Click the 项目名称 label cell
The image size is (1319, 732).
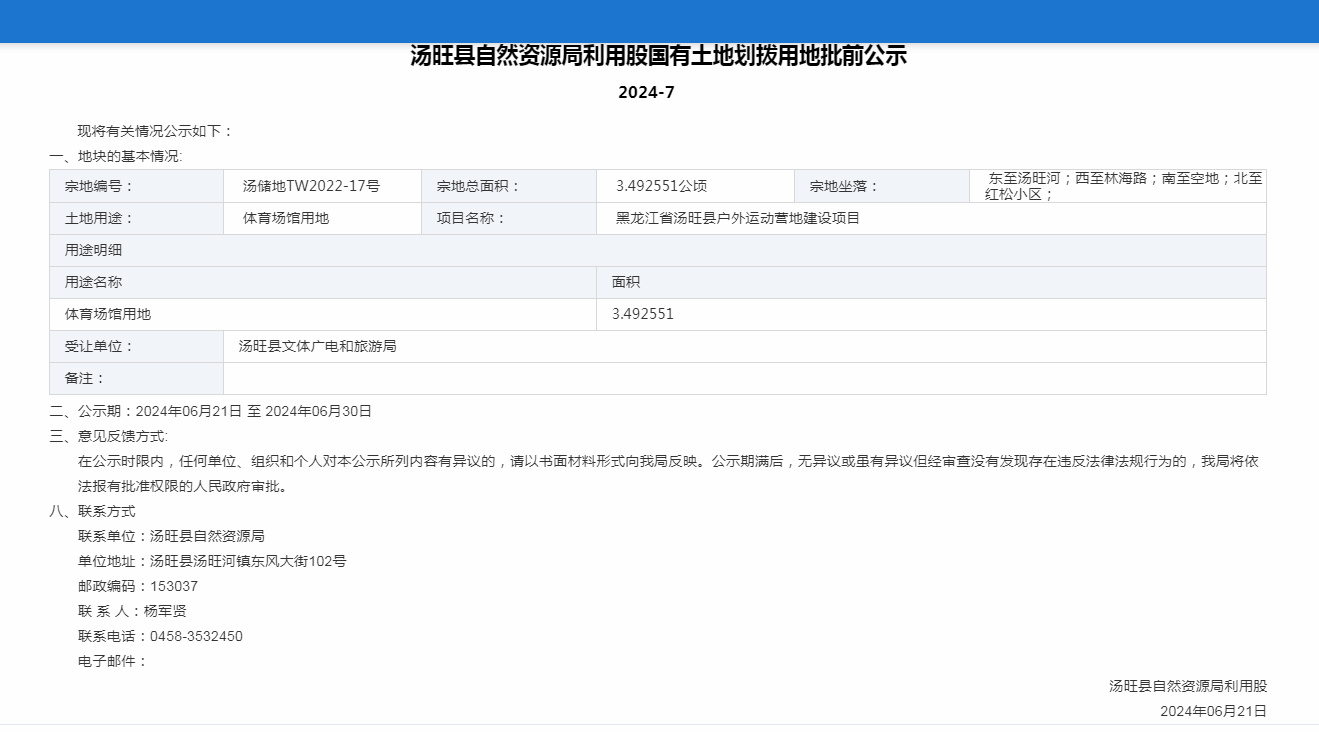509,219
